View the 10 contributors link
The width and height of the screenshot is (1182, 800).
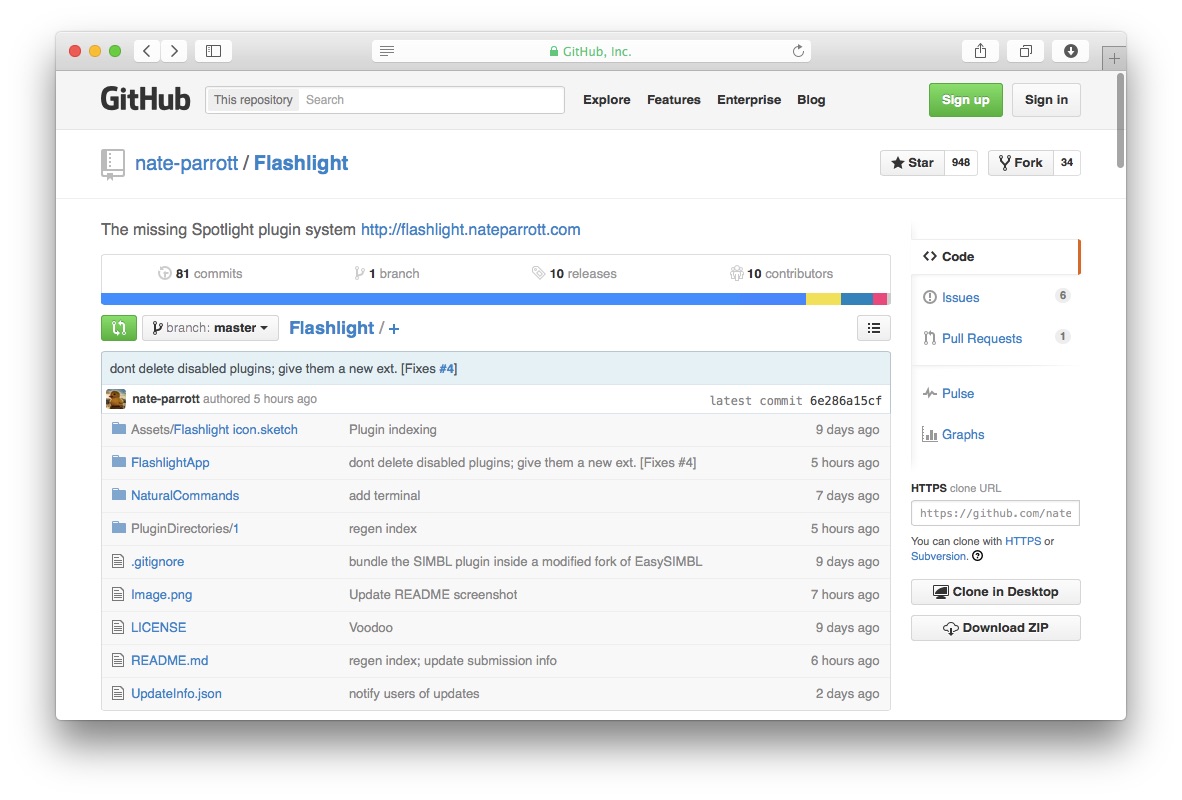[x=781, y=273]
